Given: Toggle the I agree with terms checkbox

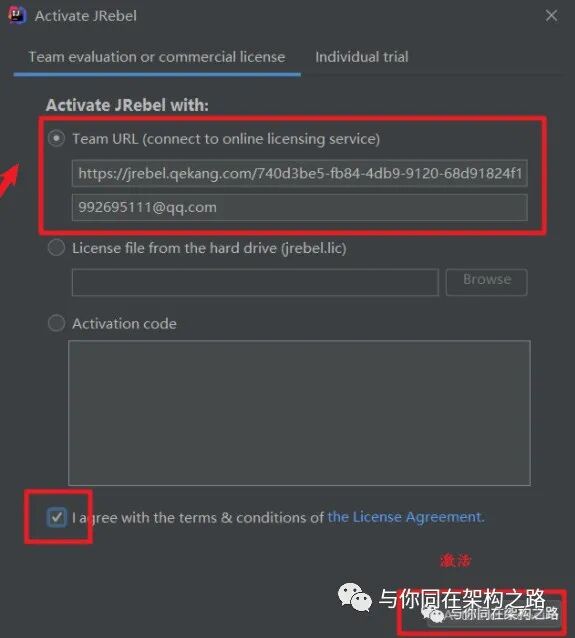Looking at the screenshot, I should pos(57,517).
